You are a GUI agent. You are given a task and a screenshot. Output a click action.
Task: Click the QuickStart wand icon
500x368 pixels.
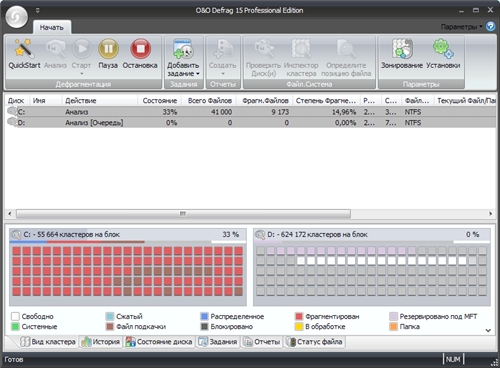(x=24, y=48)
